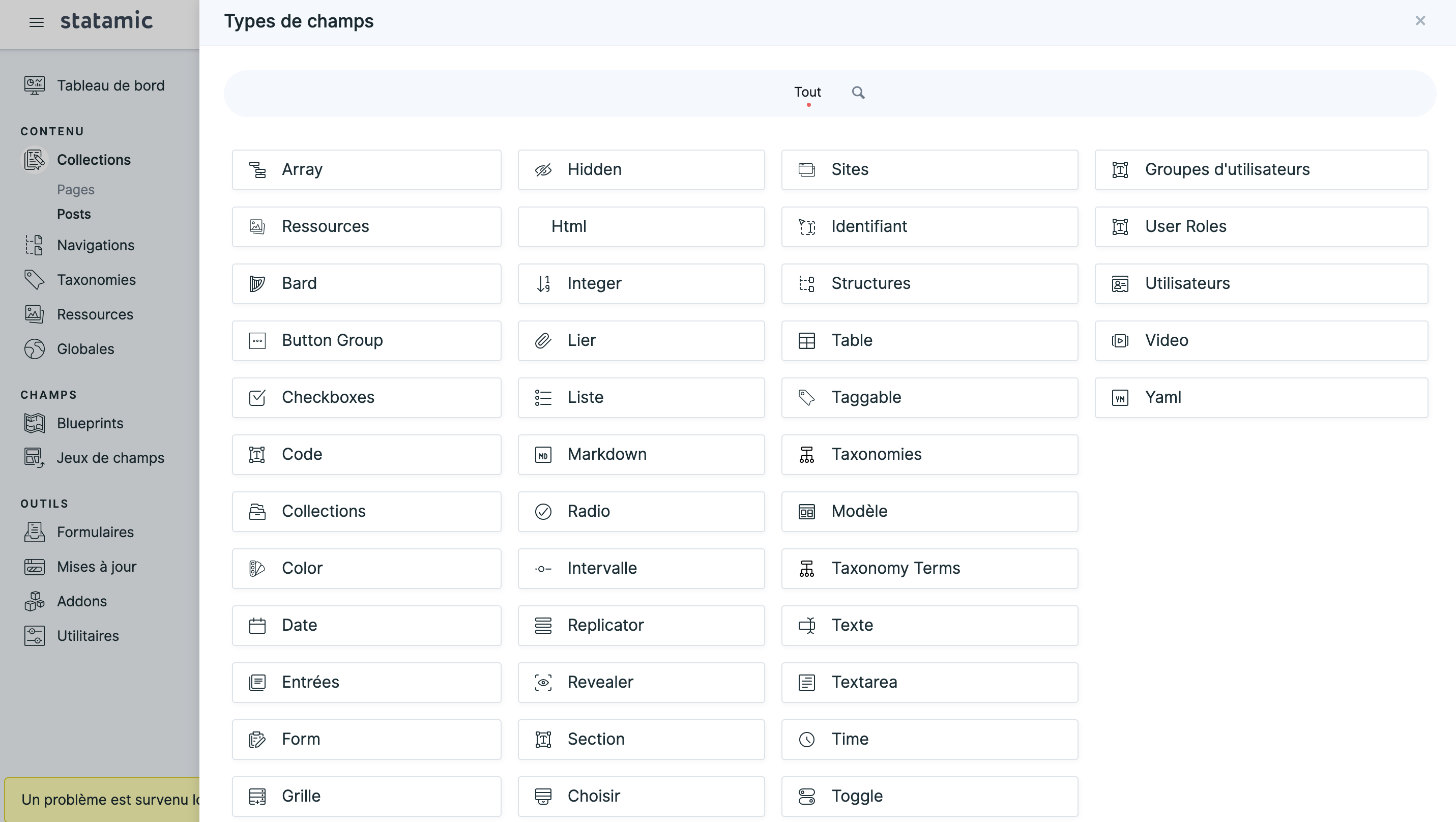This screenshot has height=822, width=1456.
Task: Click the sidebar Taxonomies tag icon
Action: click(x=35, y=280)
